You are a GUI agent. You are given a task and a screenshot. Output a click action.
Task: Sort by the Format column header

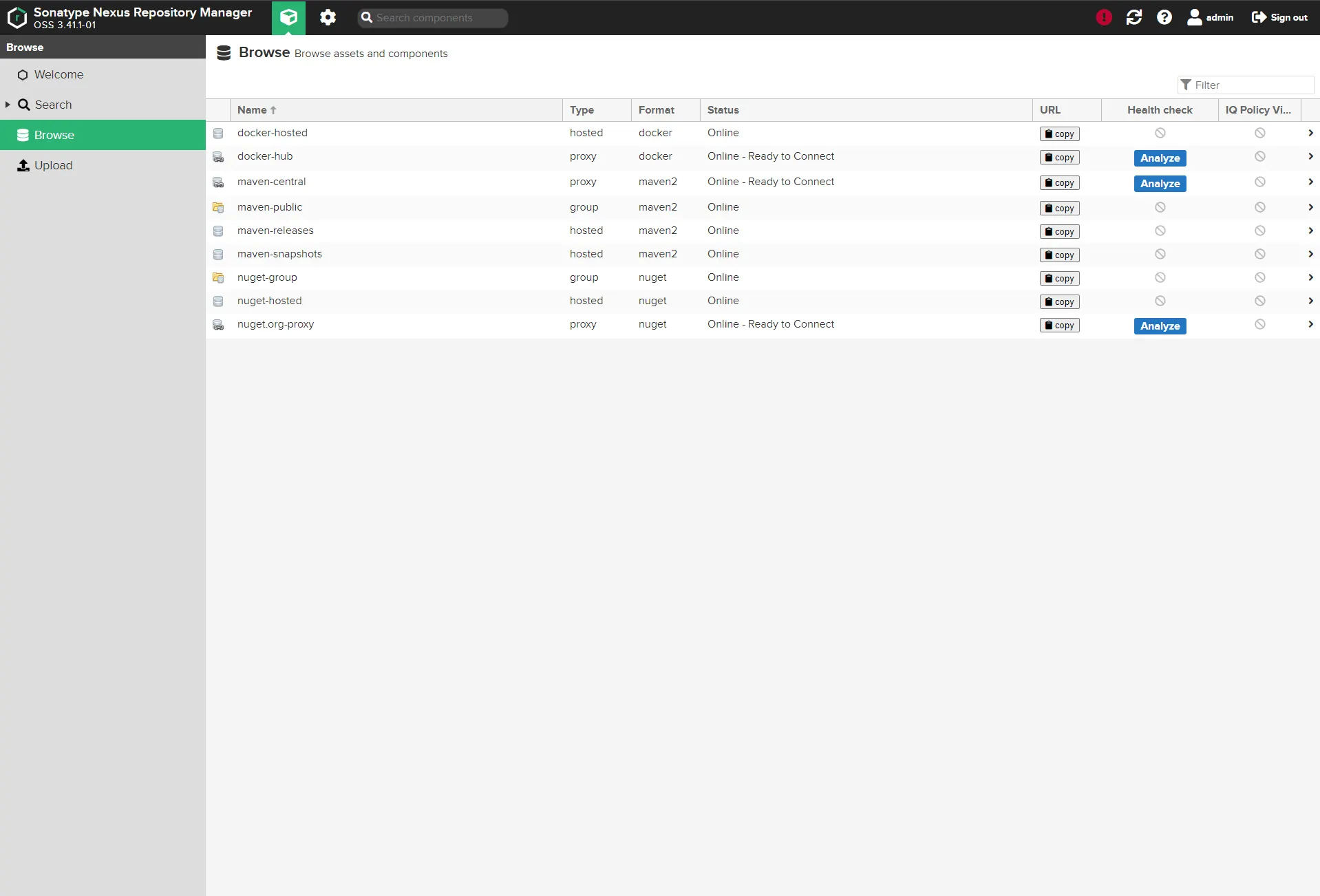666,110
